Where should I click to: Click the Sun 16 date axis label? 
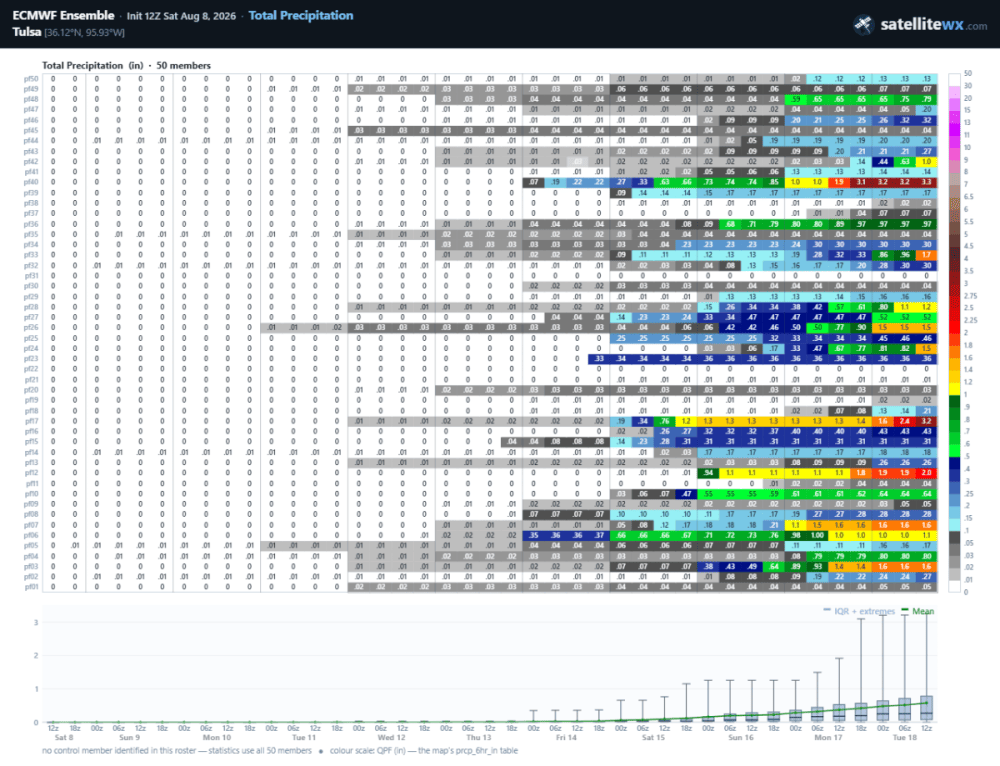740,737
